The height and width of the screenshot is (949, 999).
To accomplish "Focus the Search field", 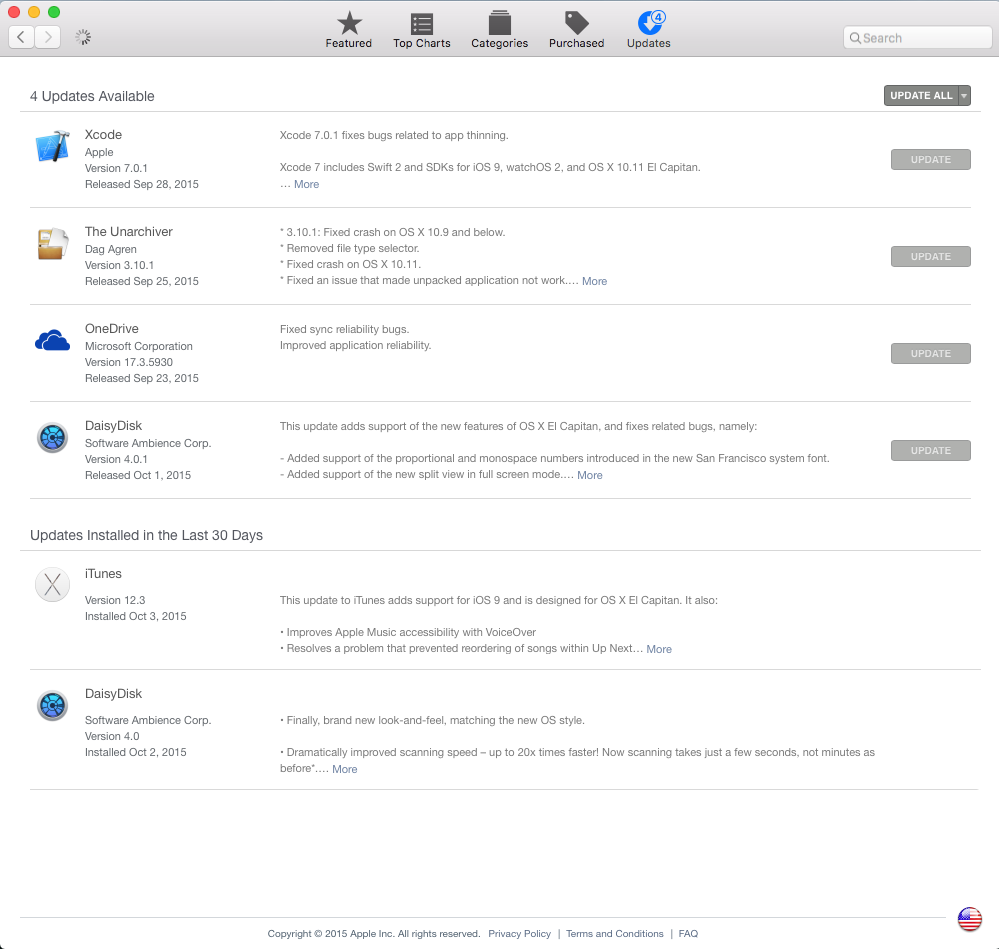I will tap(917, 38).
